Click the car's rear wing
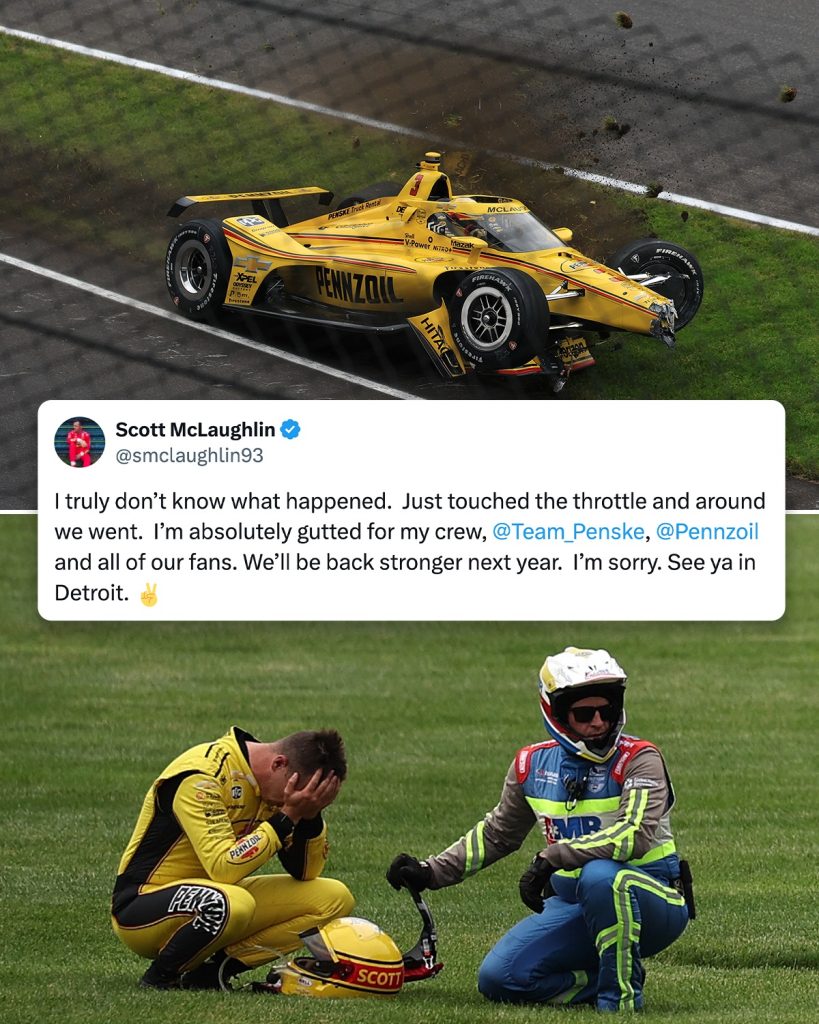The image size is (819, 1024). tap(250, 201)
